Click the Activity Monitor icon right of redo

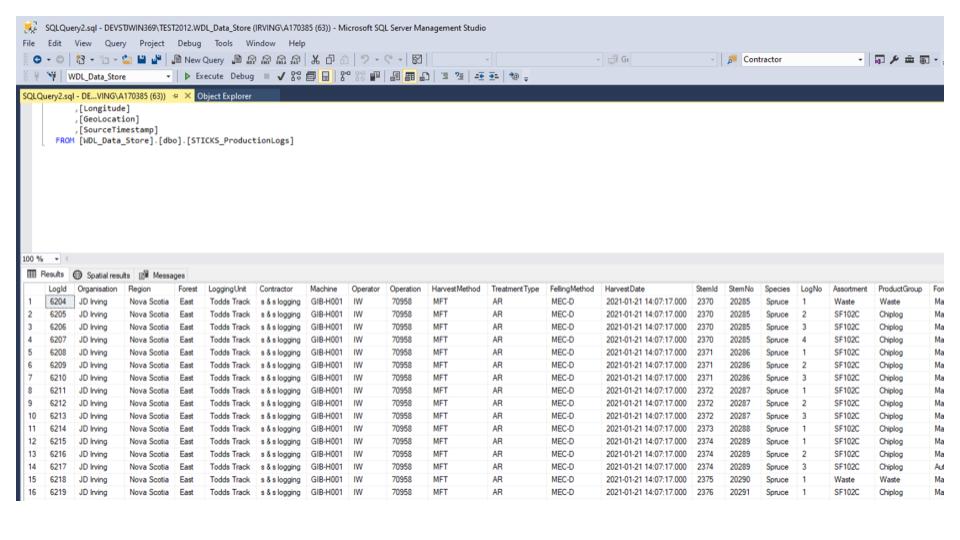417,59
